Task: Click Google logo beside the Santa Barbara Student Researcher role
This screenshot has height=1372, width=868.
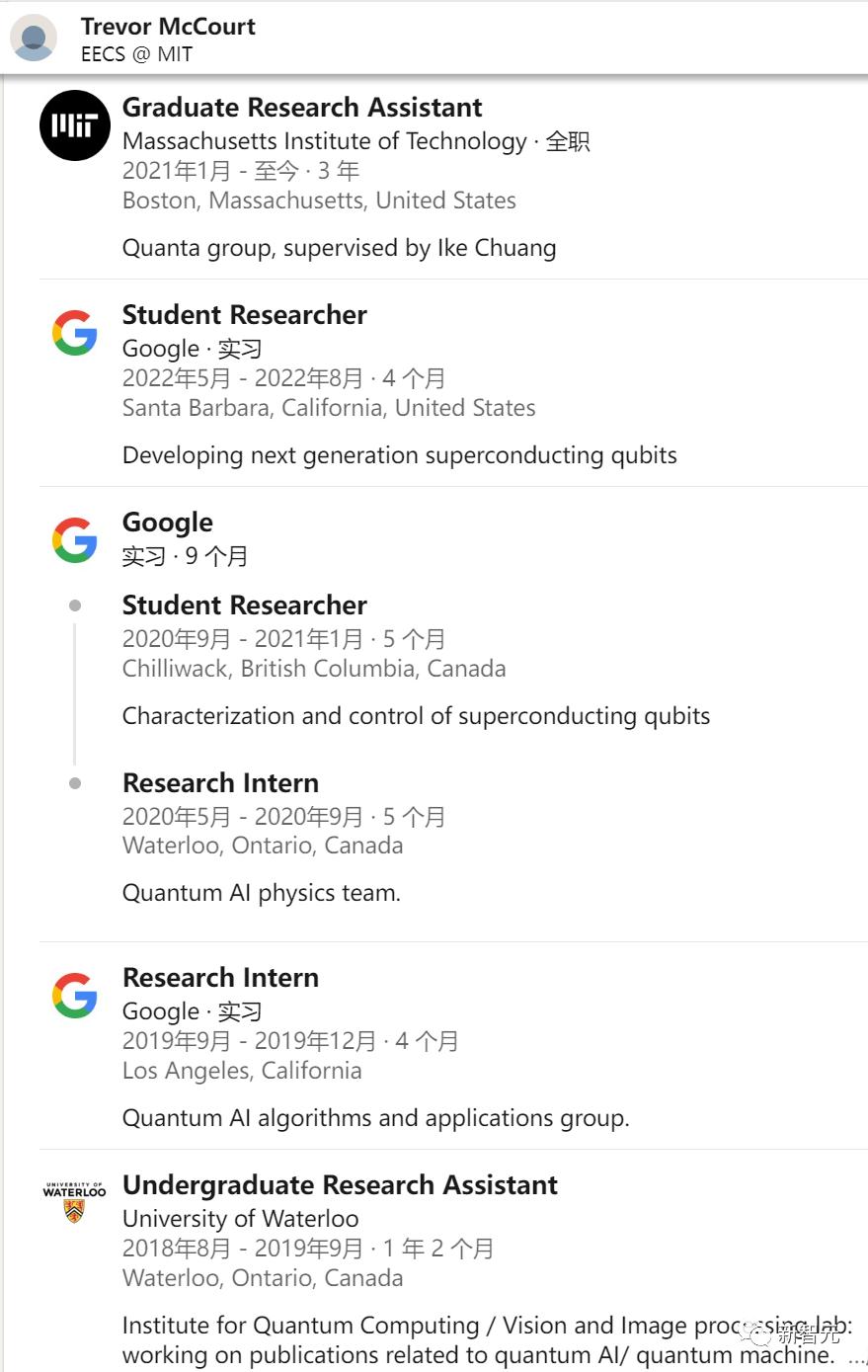Action: click(75, 333)
